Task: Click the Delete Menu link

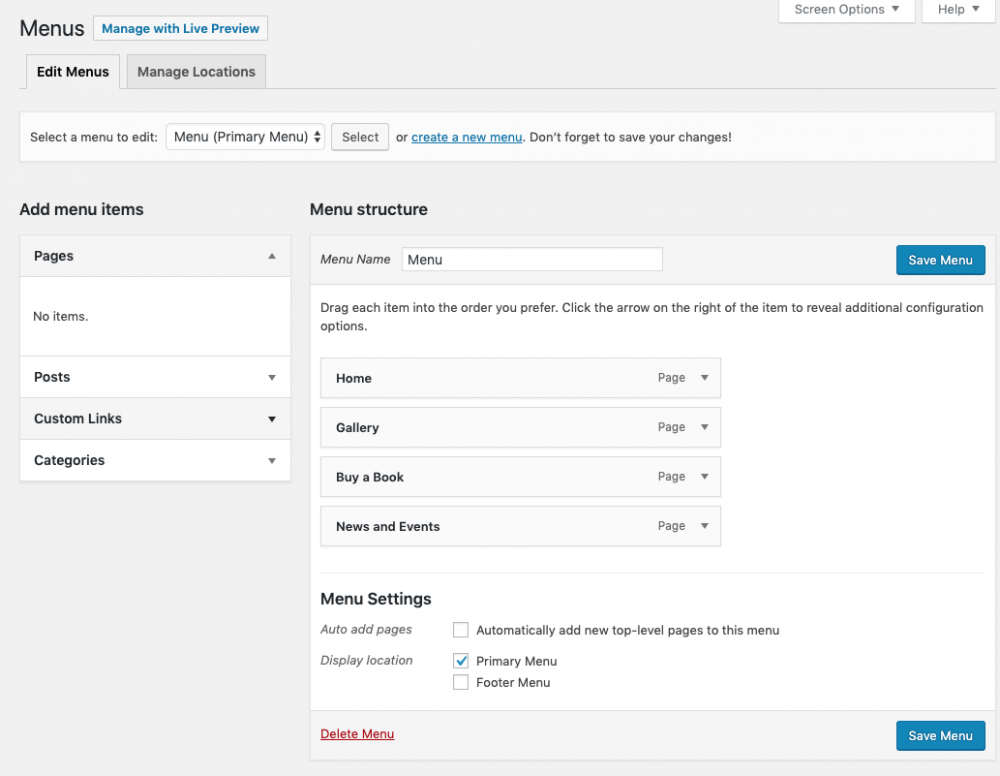Action: coord(357,734)
